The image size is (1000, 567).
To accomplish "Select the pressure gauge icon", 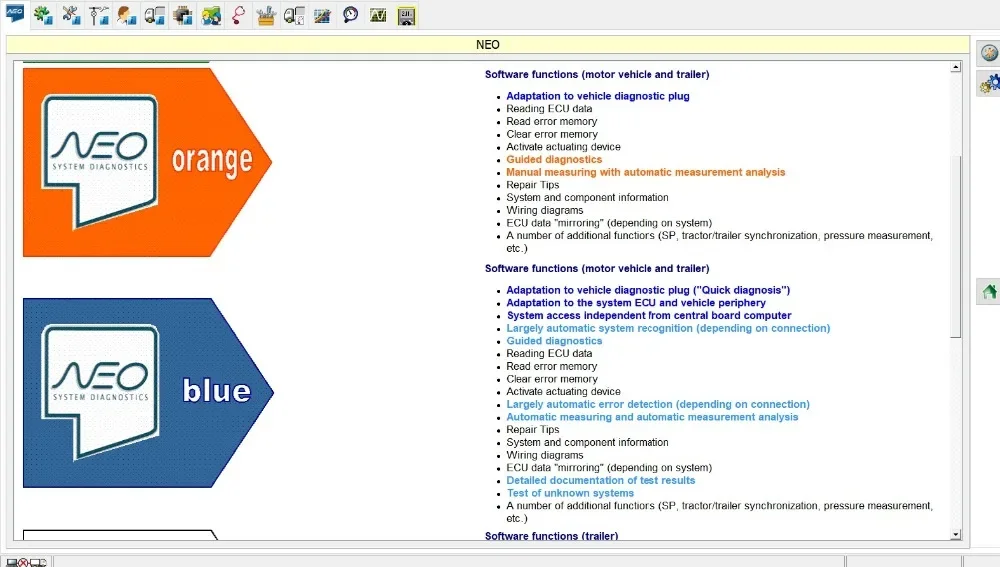I will 350,15.
